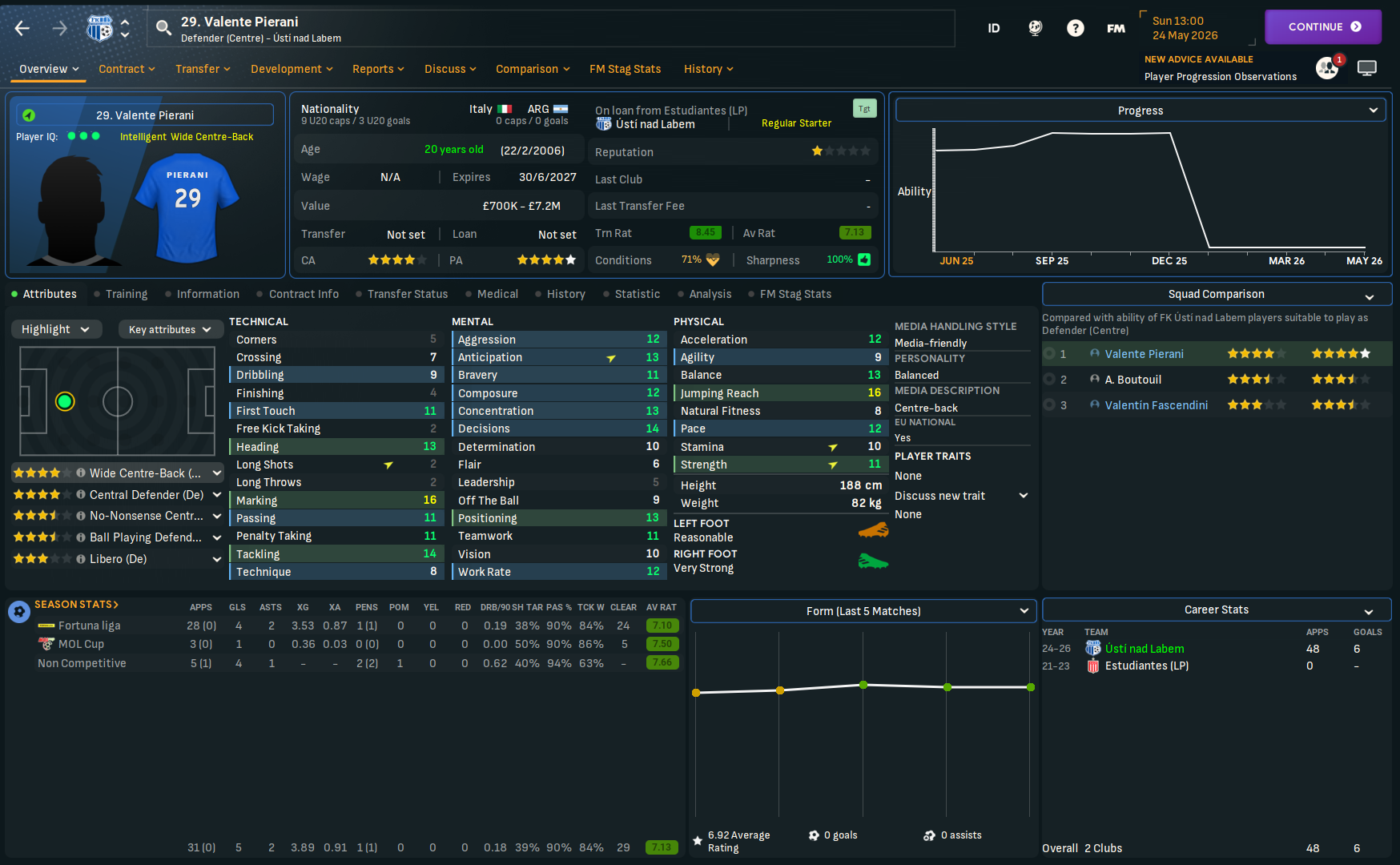The image size is (1400, 865).
Task: Click the help question mark icon
Action: (1075, 28)
